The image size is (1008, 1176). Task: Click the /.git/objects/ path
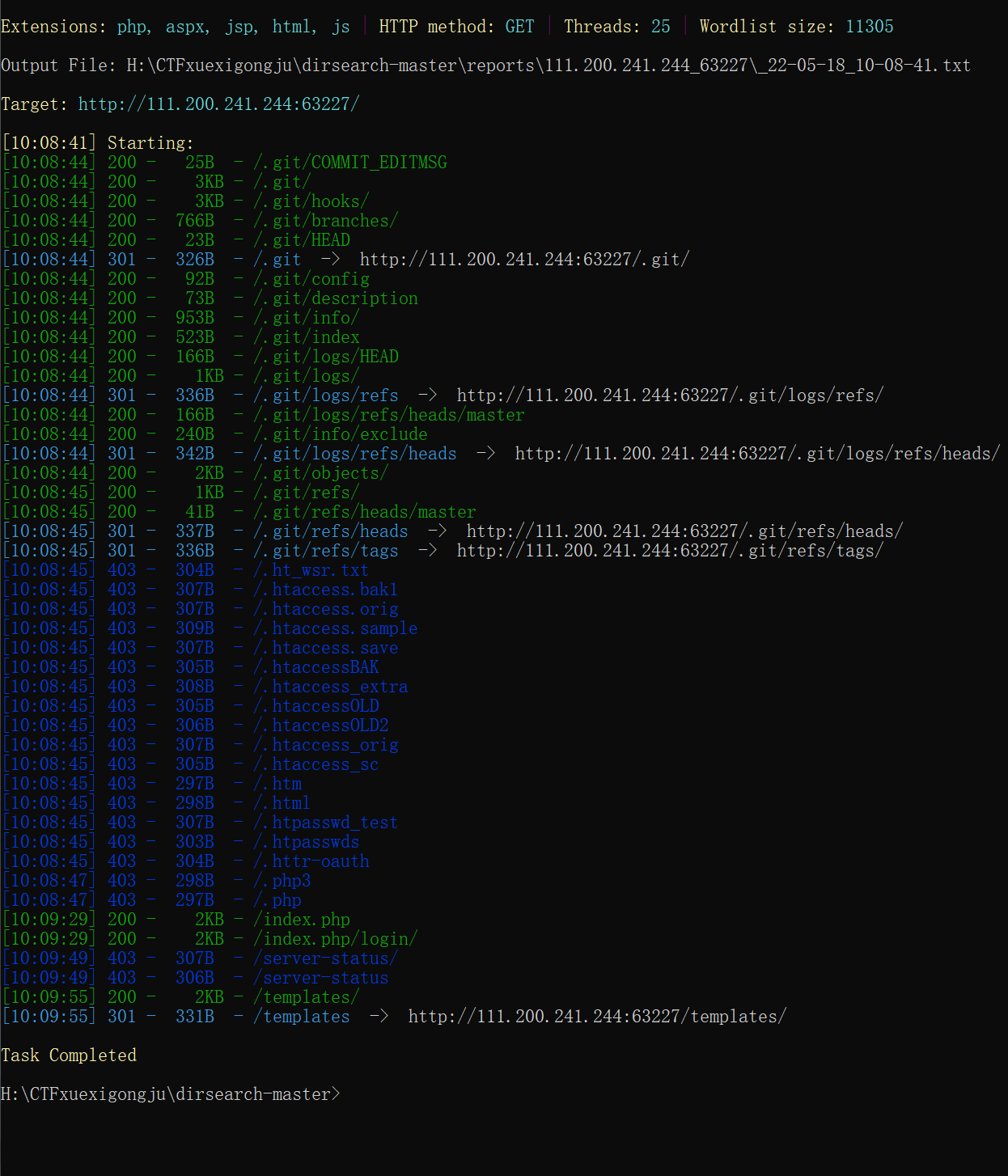321,473
